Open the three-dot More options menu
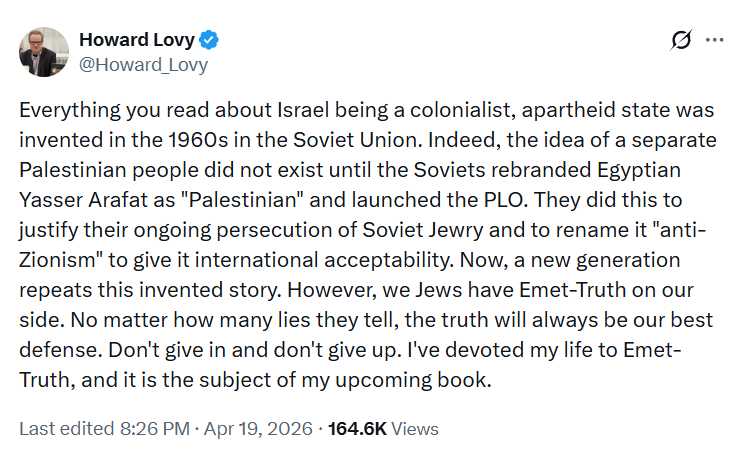Image resolution: width=742 pixels, height=457 pixels. click(x=714, y=40)
